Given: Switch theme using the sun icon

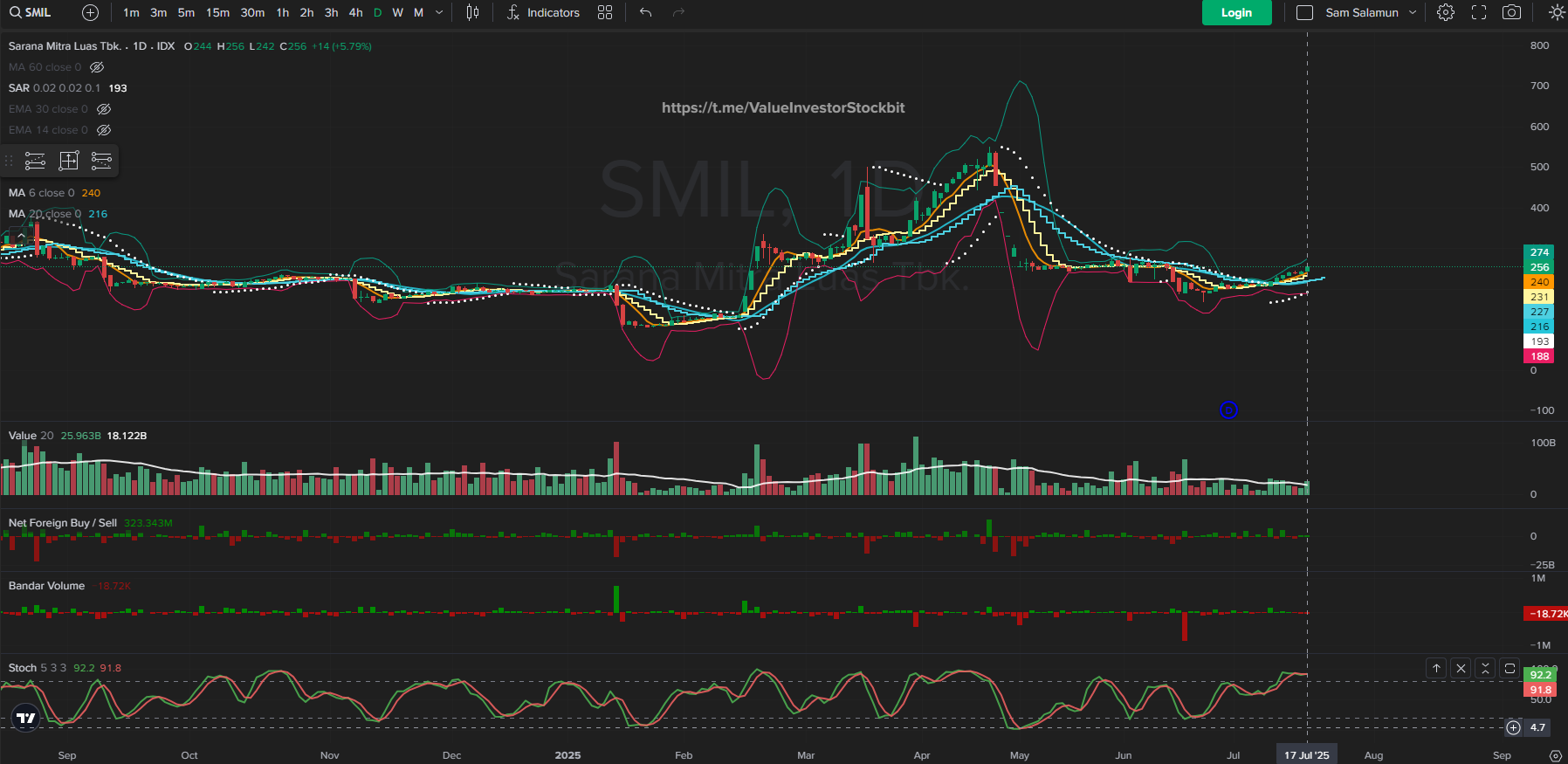Looking at the screenshot, I should (x=1557, y=12).
